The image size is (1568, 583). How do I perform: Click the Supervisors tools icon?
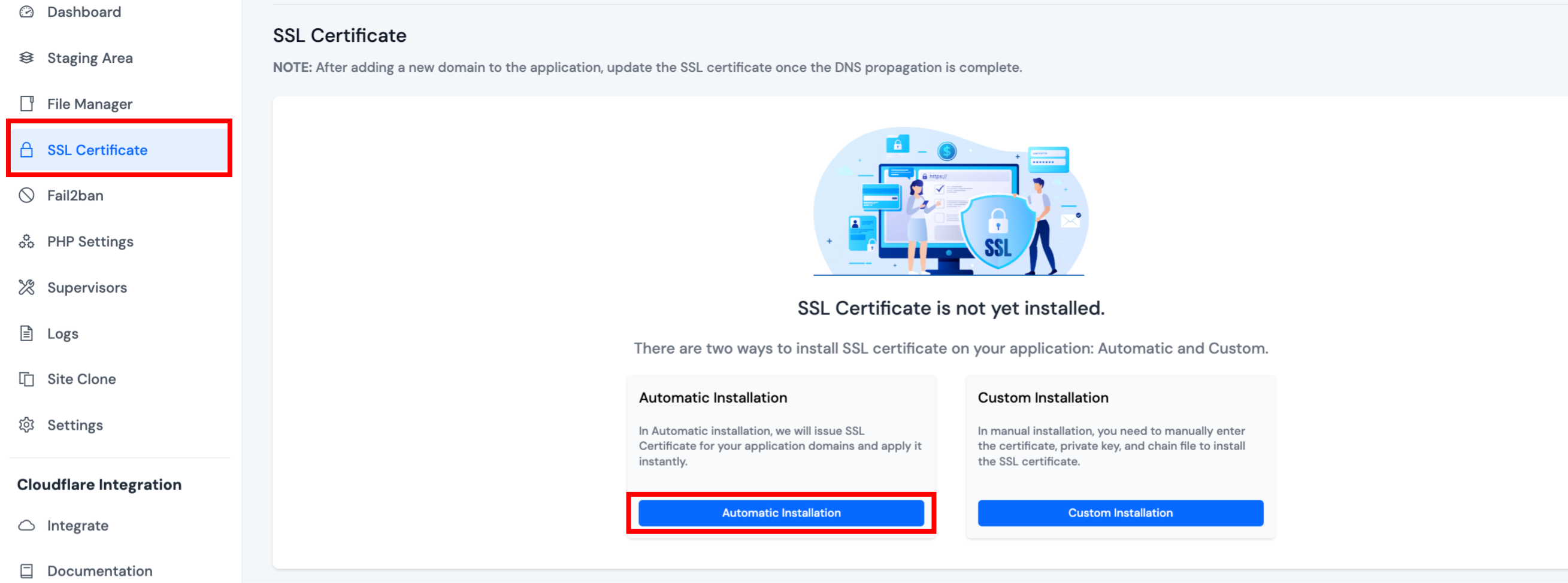[x=26, y=287]
